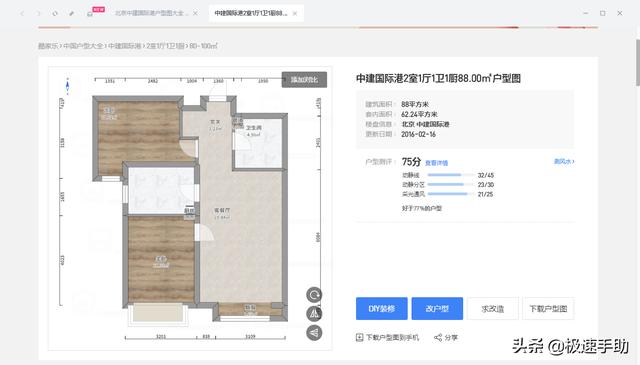The width and height of the screenshot is (640, 365).
Task: Click the 求改造 button
Action: click(x=493, y=308)
